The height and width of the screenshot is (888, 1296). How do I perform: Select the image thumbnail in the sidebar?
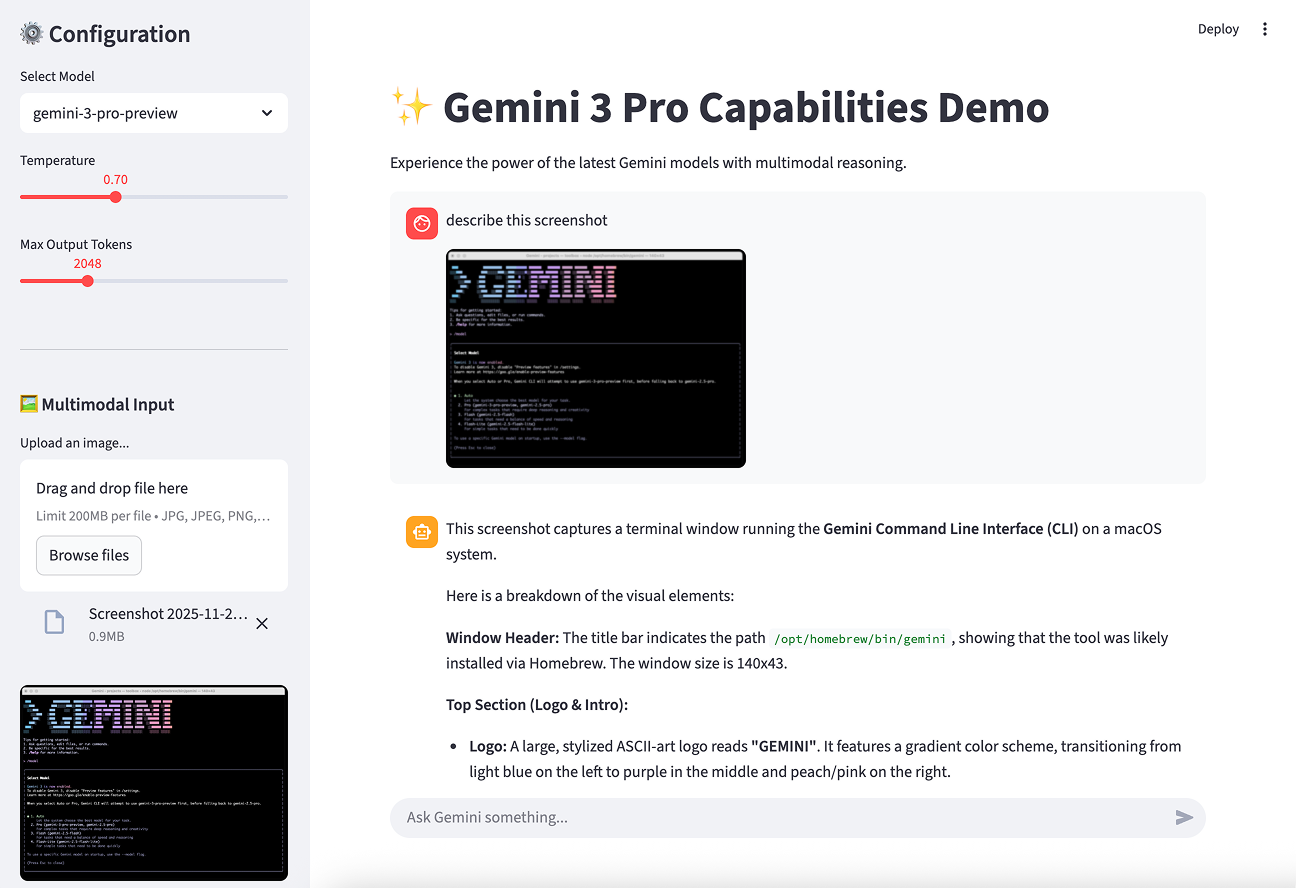coord(153,784)
